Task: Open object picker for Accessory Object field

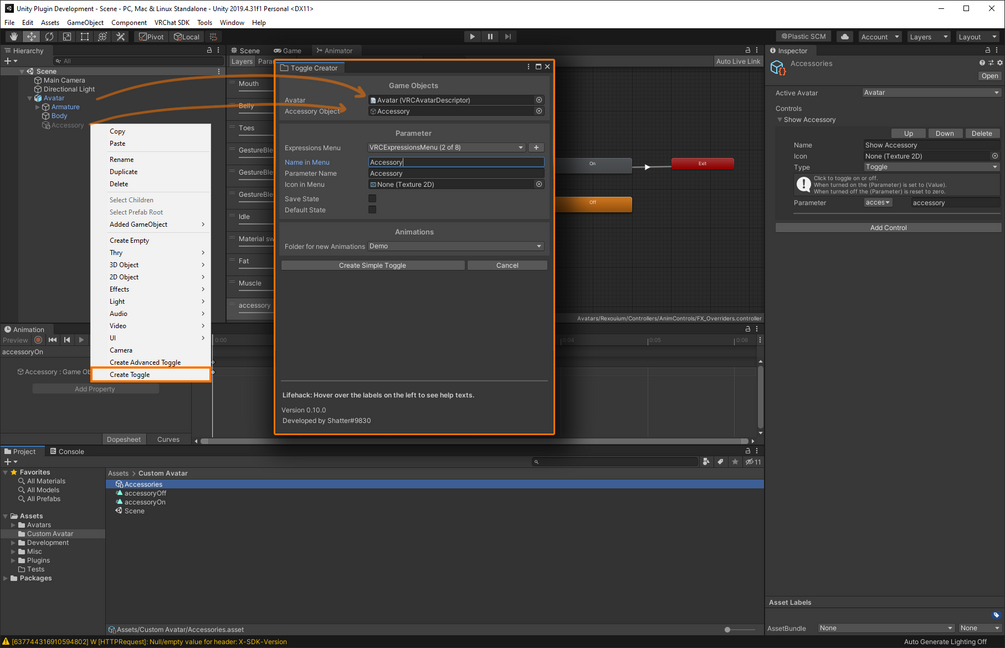Action: pyautogui.click(x=539, y=111)
